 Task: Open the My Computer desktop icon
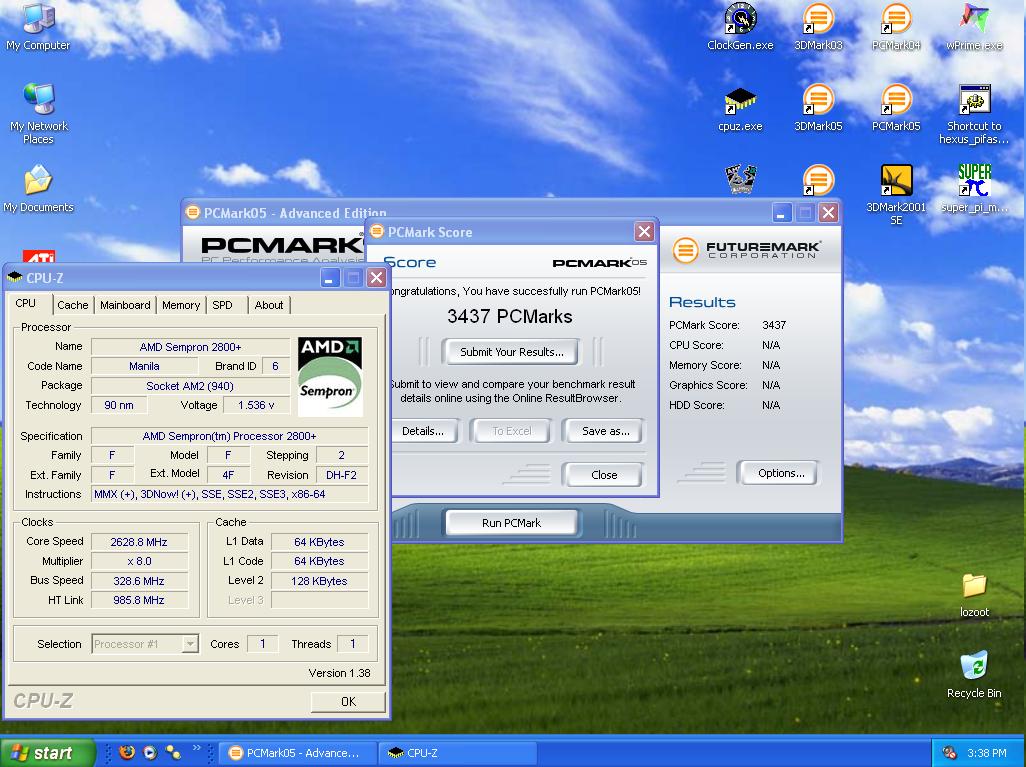pyautogui.click(x=38, y=26)
